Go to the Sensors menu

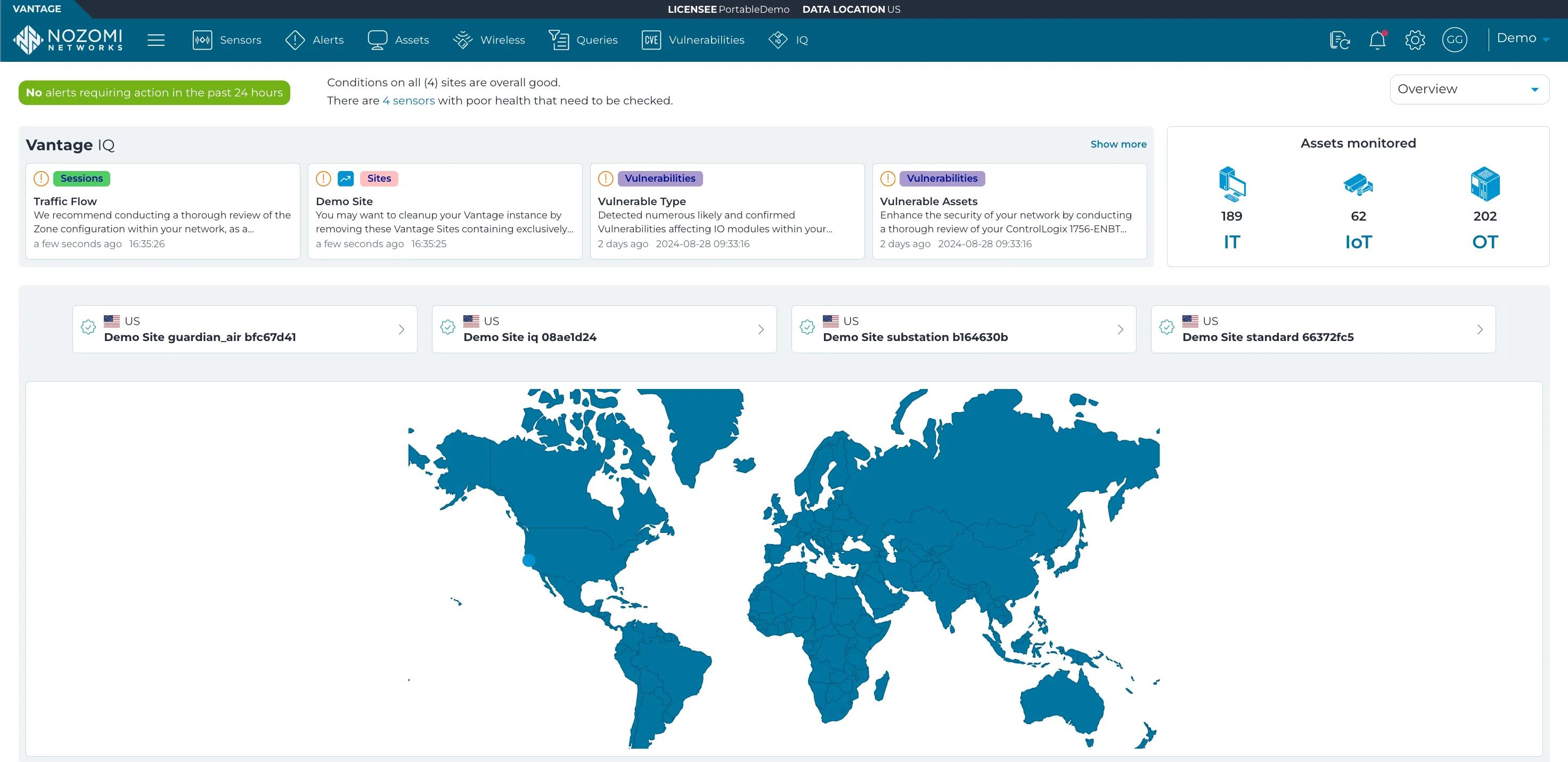tap(240, 40)
